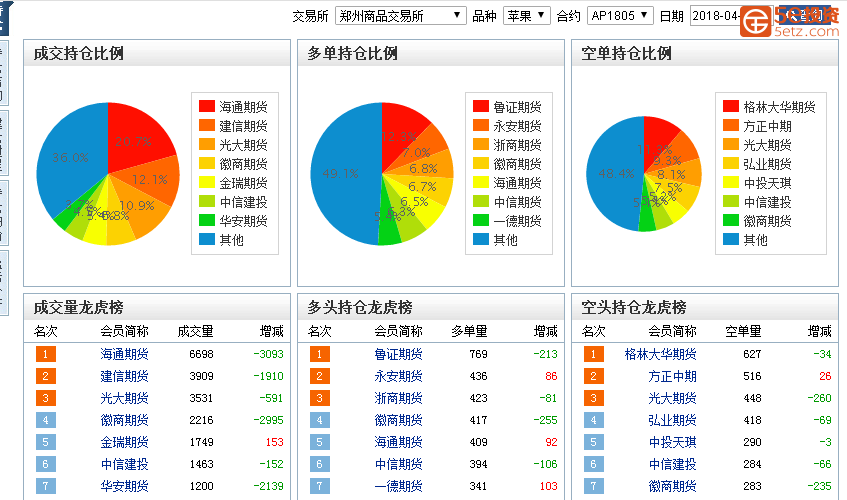
Task: Click the blue 其他 swatch in 多单持仓比例 legend
Action: (481, 239)
